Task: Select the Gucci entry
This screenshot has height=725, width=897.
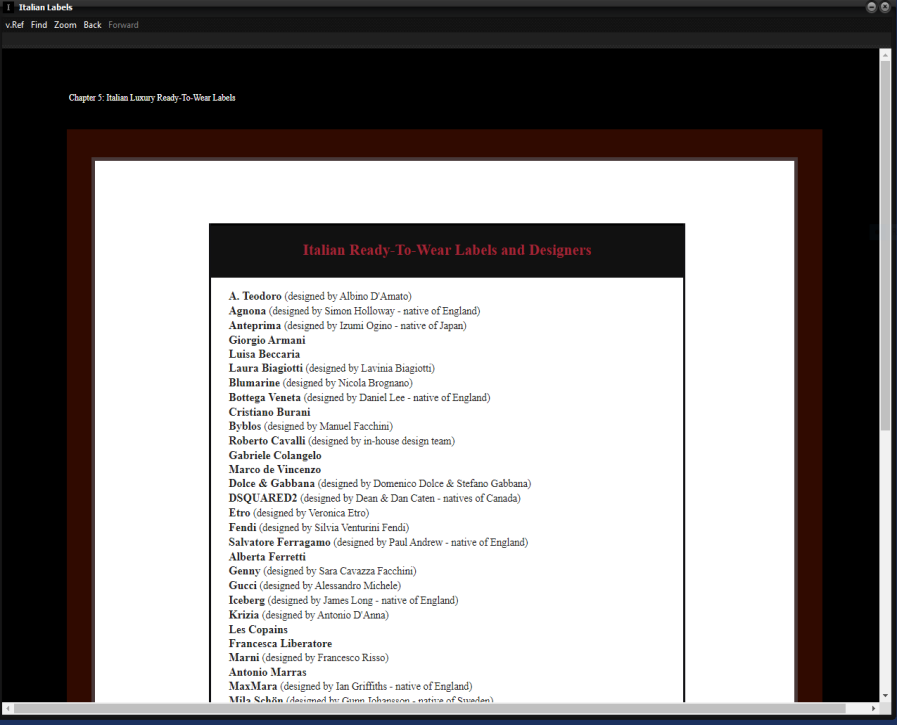Action: 315,586
